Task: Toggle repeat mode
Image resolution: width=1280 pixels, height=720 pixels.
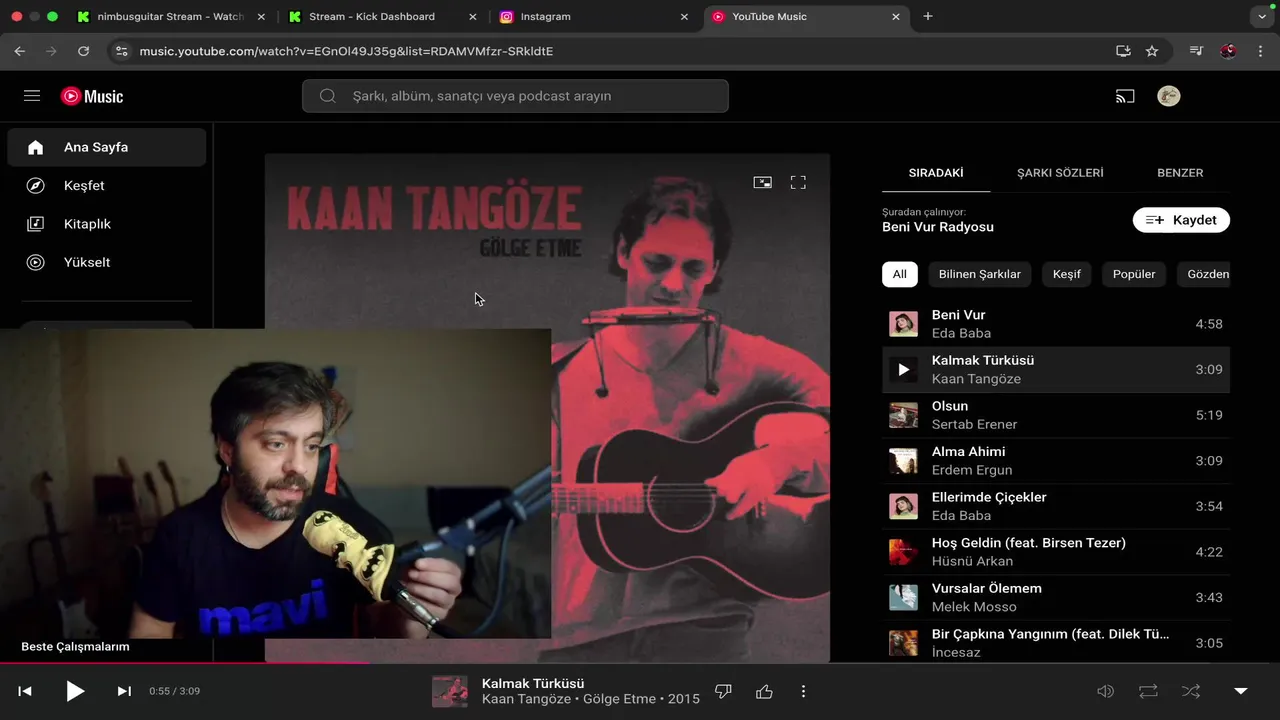Action: [1148, 691]
